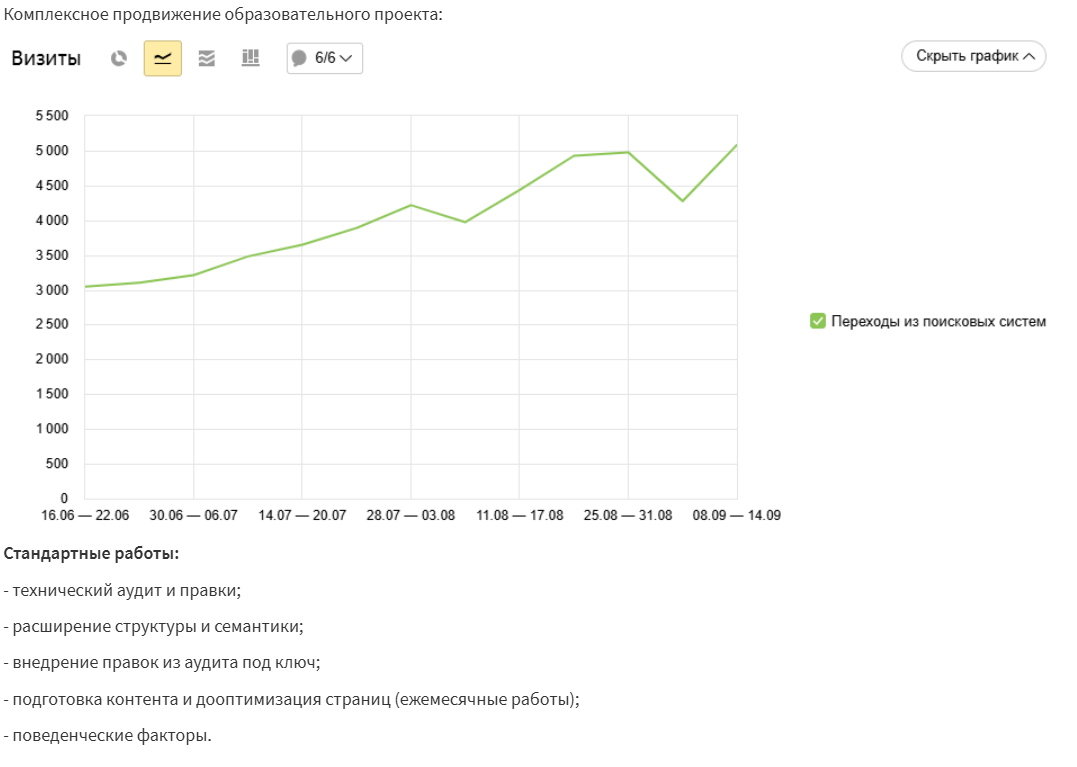Collapse chart via Скрыть график chevron

(1029, 56)
